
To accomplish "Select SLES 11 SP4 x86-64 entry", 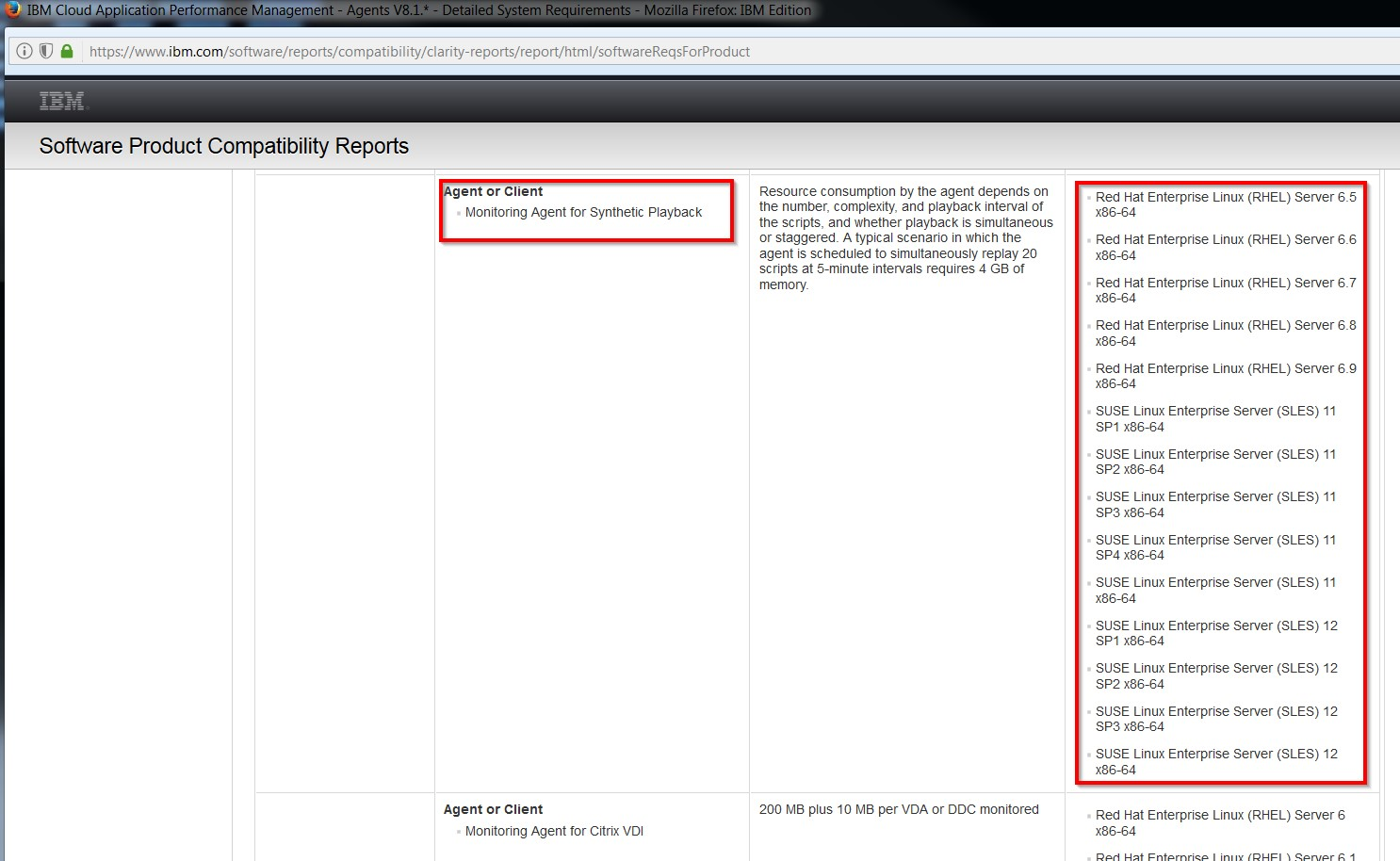I will [1215, 547].
